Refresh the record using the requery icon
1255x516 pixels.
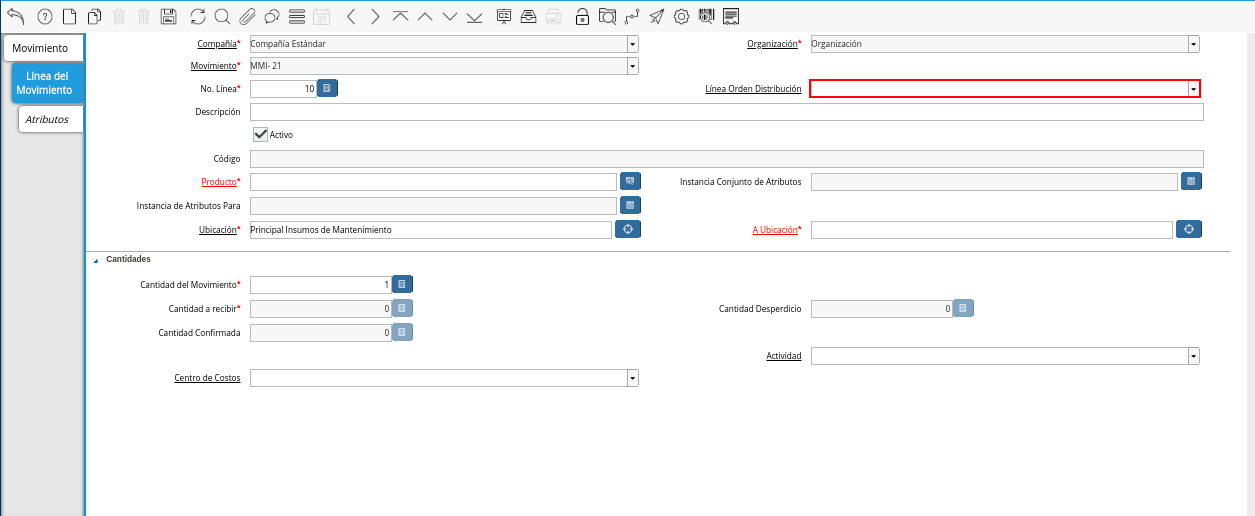[198, 16]
